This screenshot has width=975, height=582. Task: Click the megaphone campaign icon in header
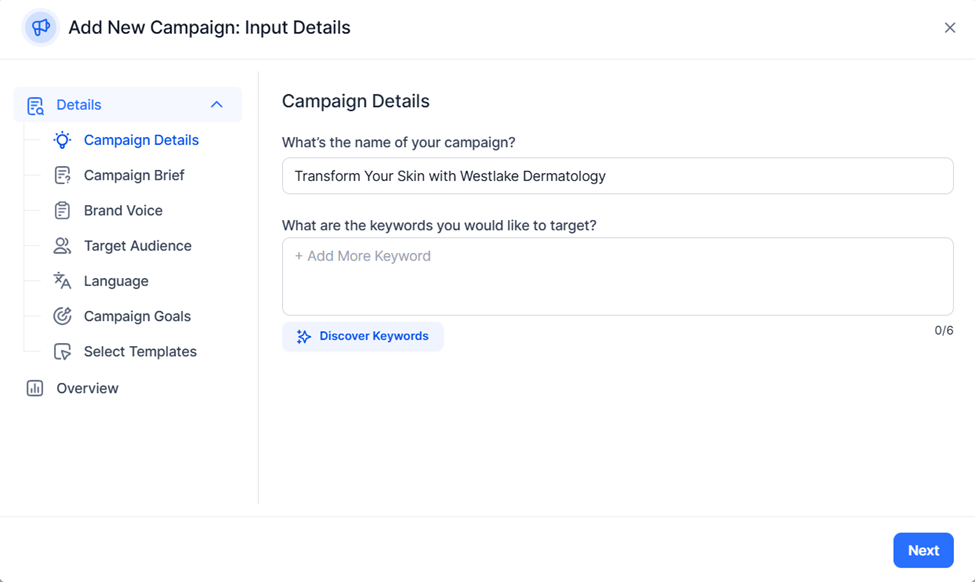[40, 27]
